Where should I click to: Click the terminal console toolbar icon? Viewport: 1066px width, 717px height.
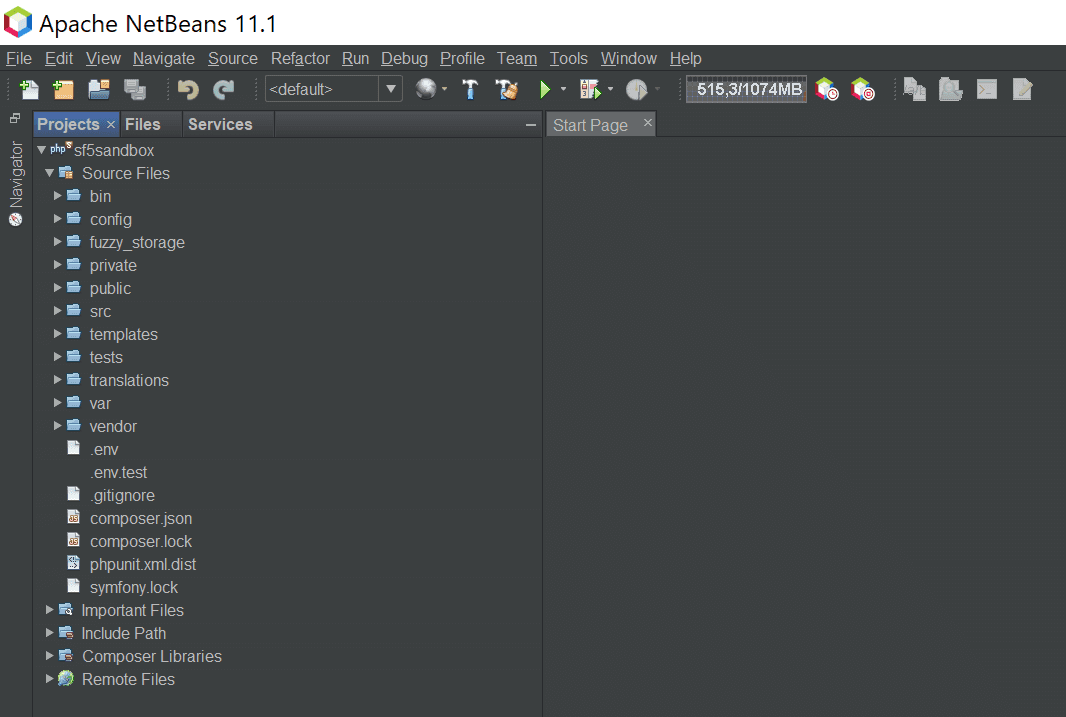tap(986, 89)
